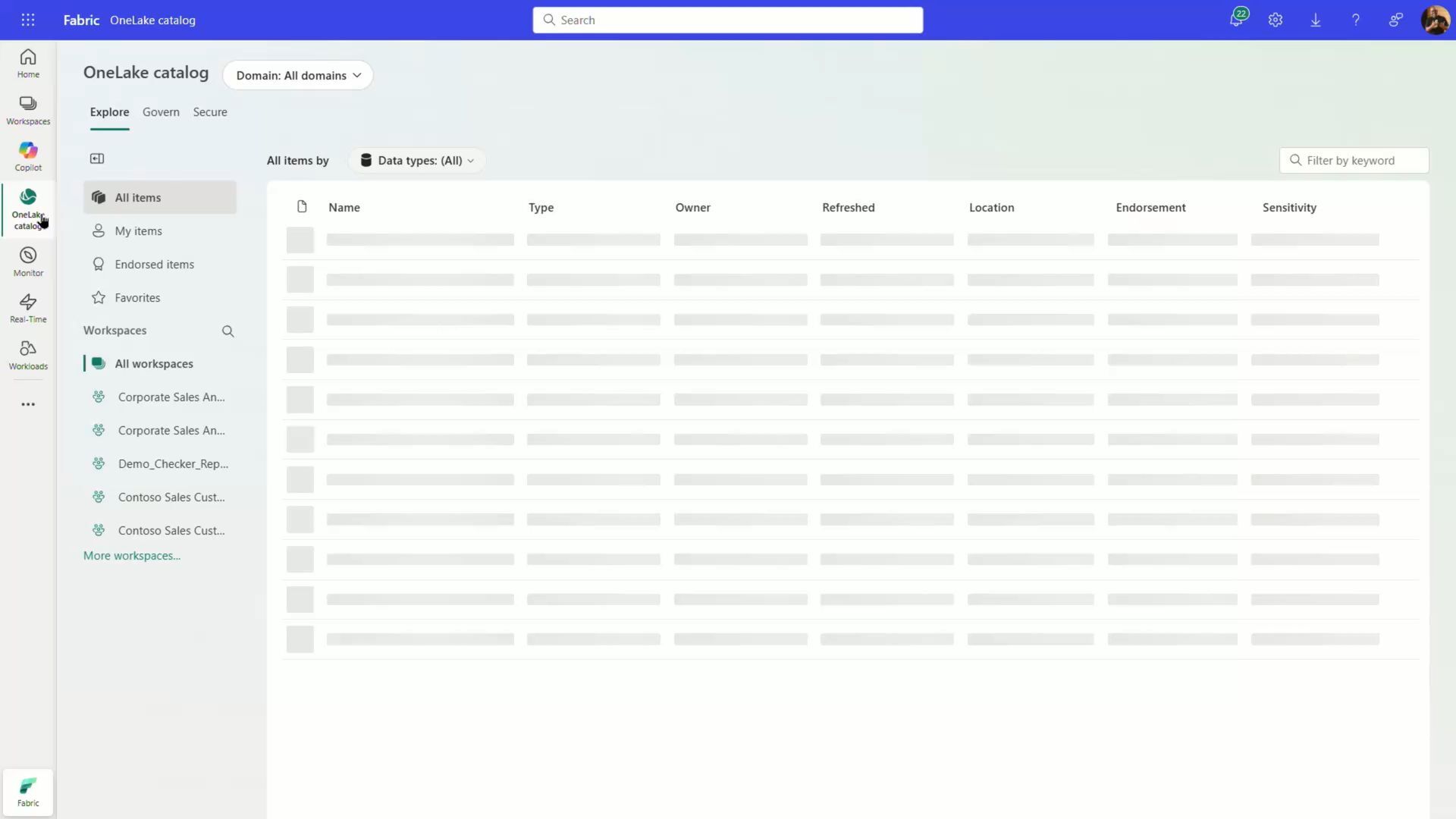The image size is (1456, 819).
Task: Click the Filter by keyword field
Action: click(1361, 161)
